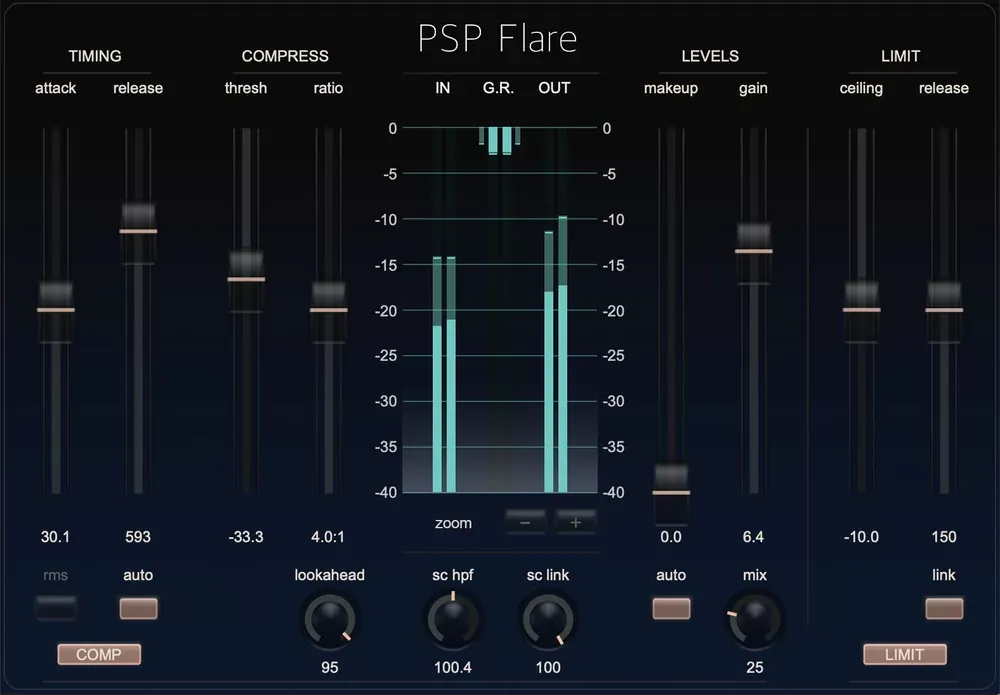Click the LIMIT enable button
Image resolution: width=1000 pixels, height=695 pixels.
click(904, 654)
